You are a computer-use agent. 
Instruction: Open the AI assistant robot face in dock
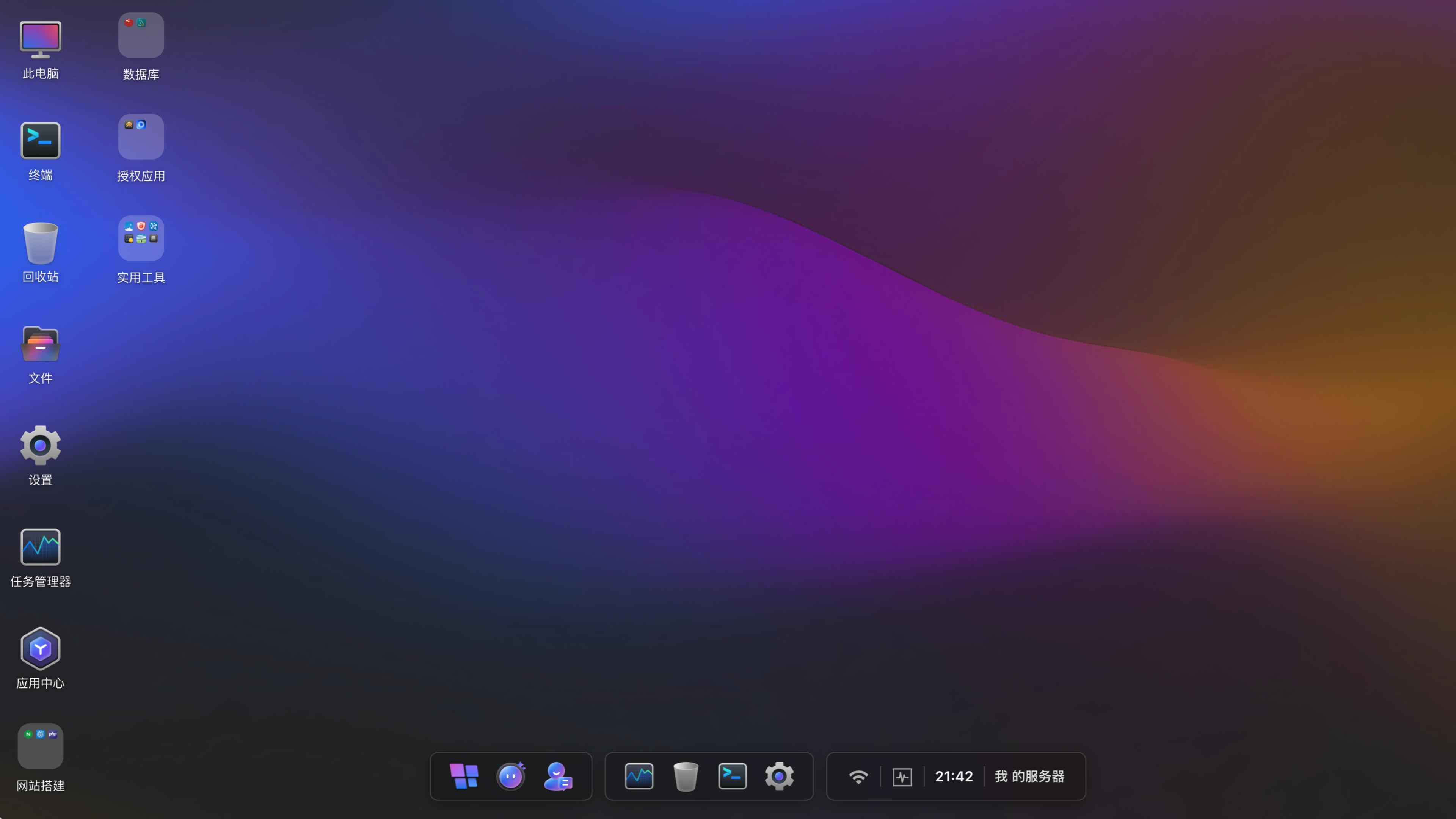(510, 776)
